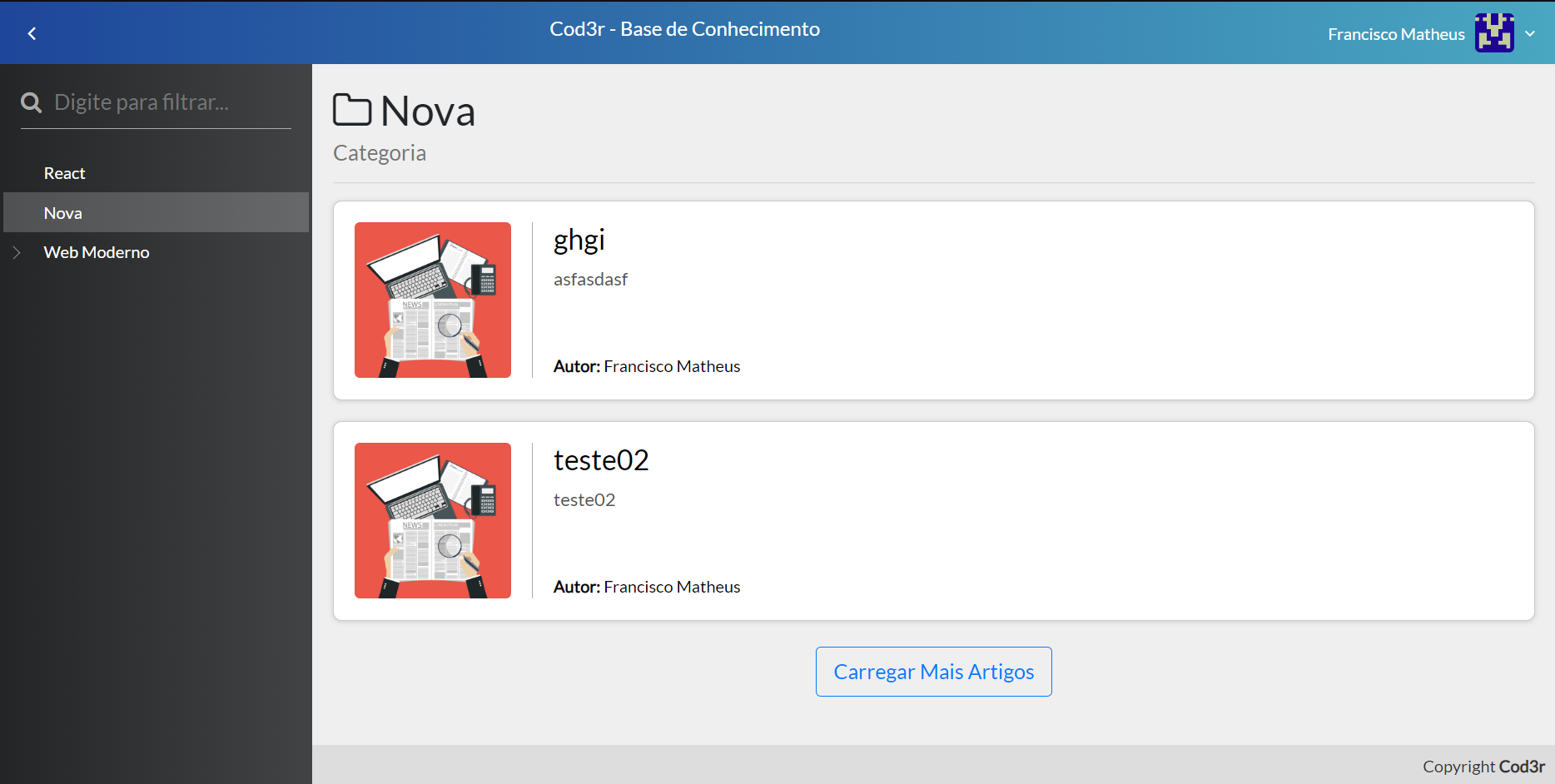The image size is (1555, 784).
Task: Click the ghgi article thumbnail image
Action: [432, 300]
